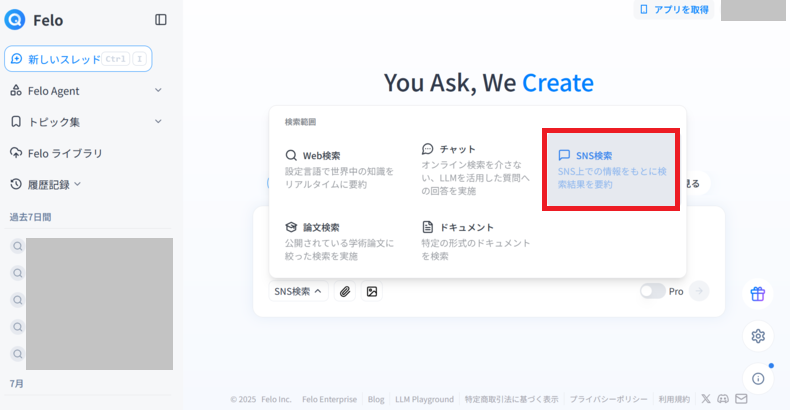Open 利用規約 link
Image resolution: width=790 pixels, height=410 pixels.
[x=674, y=399]
